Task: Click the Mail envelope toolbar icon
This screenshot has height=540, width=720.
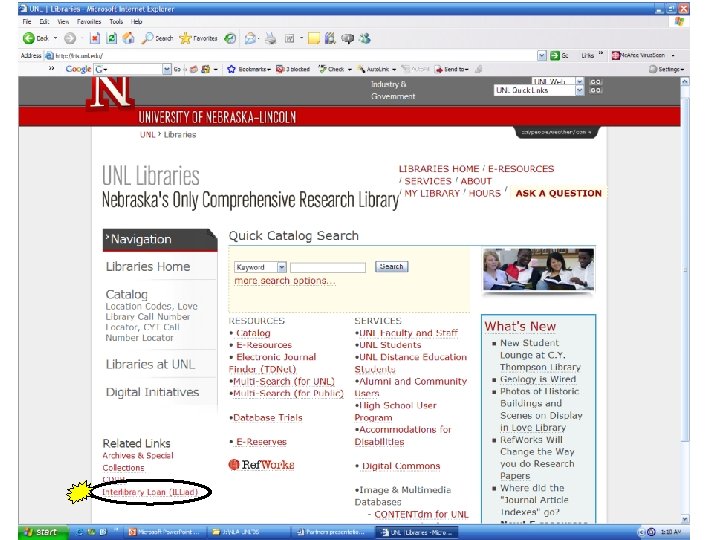Action: (250, 39)
